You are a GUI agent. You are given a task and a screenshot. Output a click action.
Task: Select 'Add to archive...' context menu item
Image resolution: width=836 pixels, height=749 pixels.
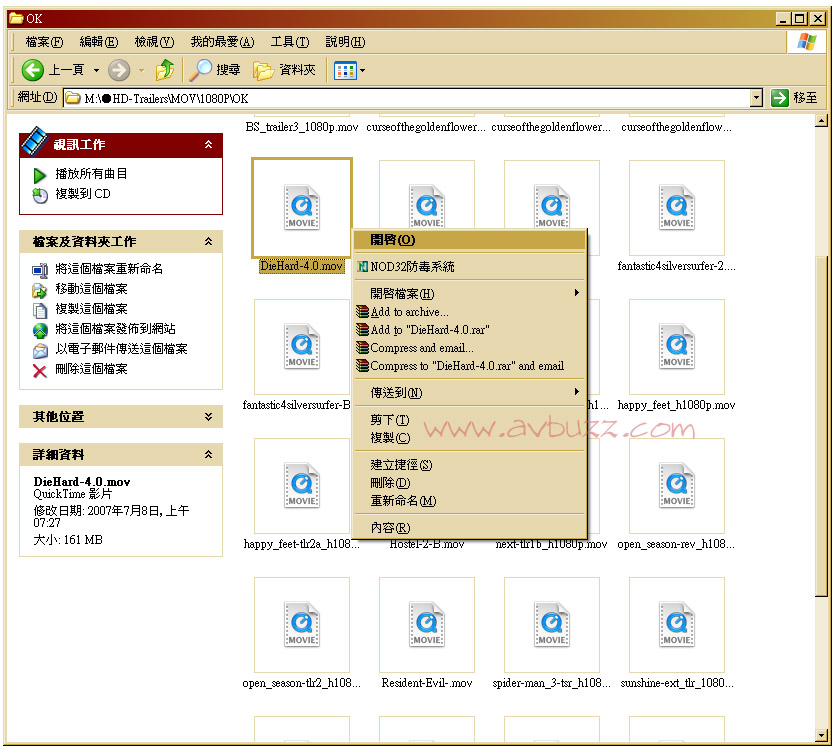[x=409, y=312]
